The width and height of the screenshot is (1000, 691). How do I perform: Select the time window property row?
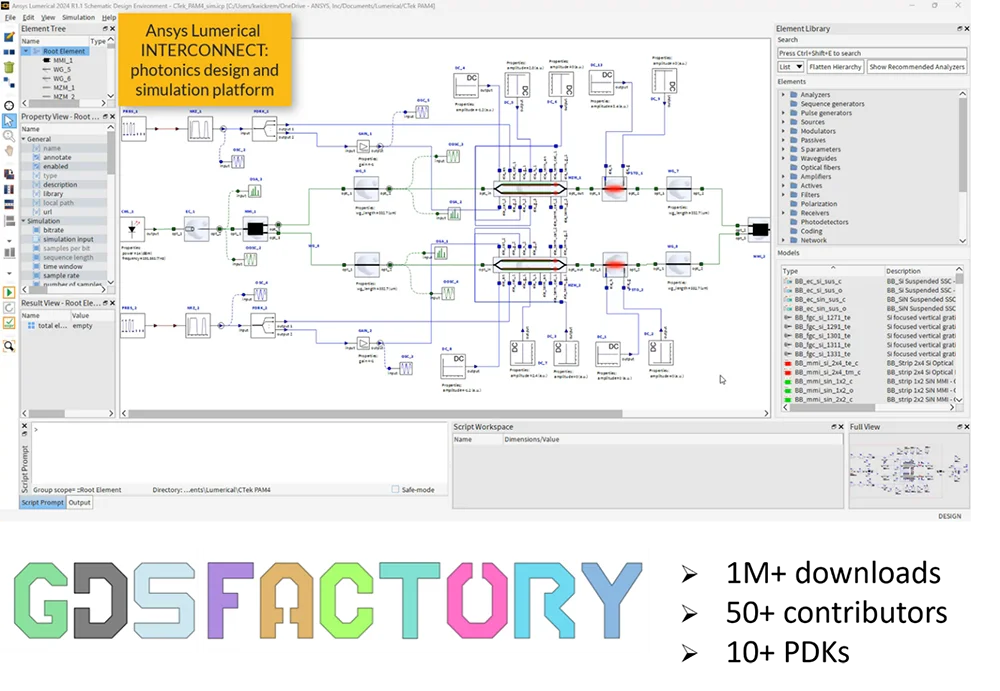[64, 266]
